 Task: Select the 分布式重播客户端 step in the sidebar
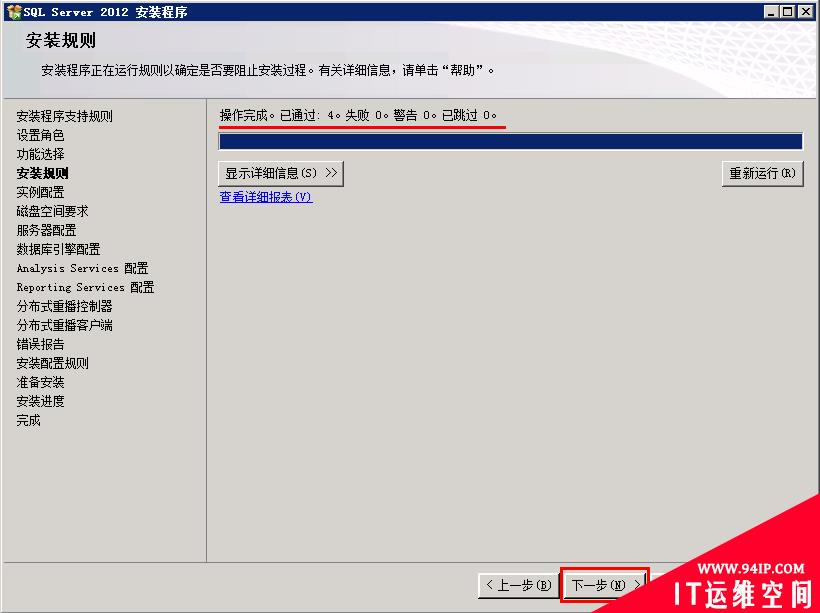tap(64, 325)
